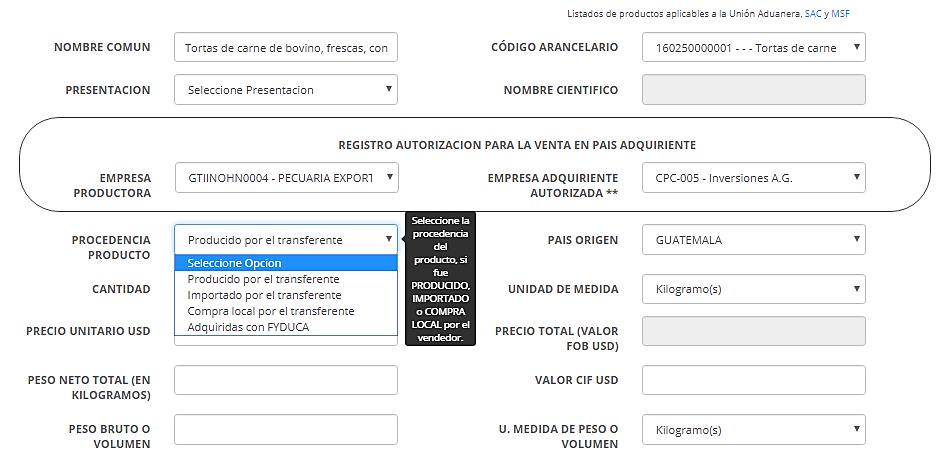This screenshot has height=460, width=945.
Task: Click the 'PAIS ORIGEN' label
Action: pos(583,240)
